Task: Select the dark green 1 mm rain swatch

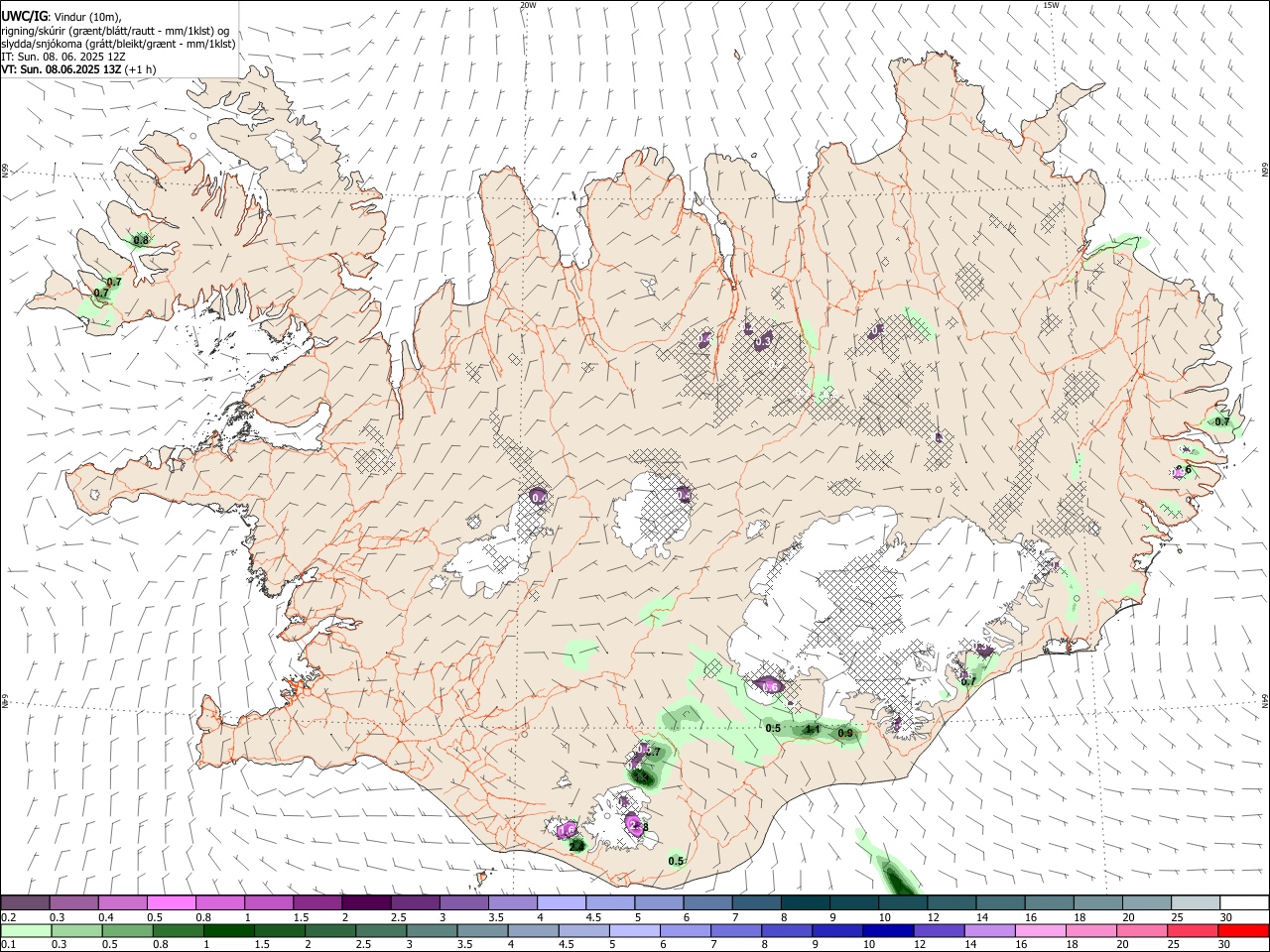Action: pos(227,931)
